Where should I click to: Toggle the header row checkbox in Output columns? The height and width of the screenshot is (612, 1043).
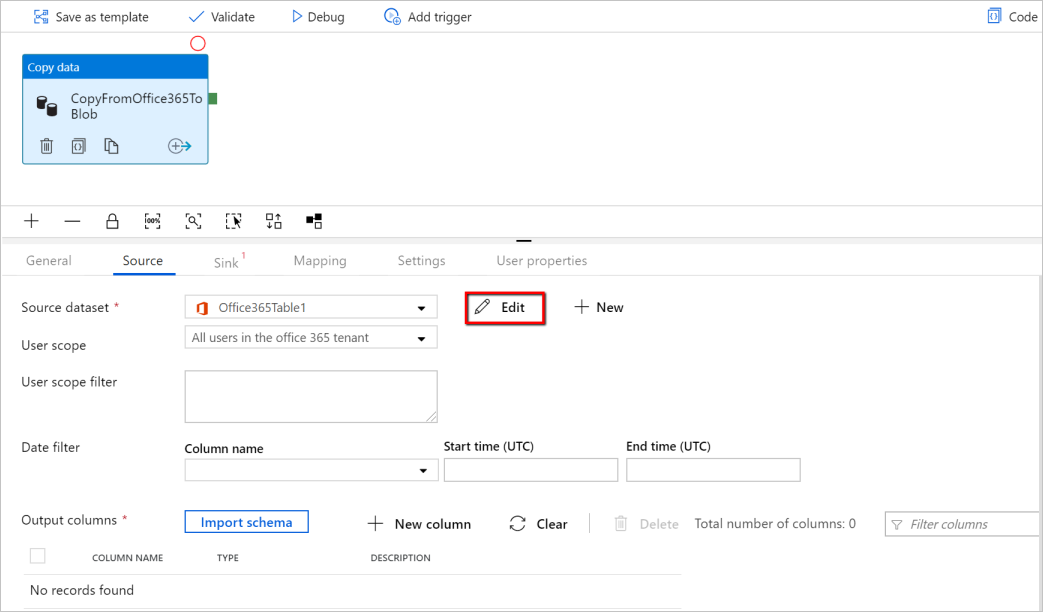point(37,557)
